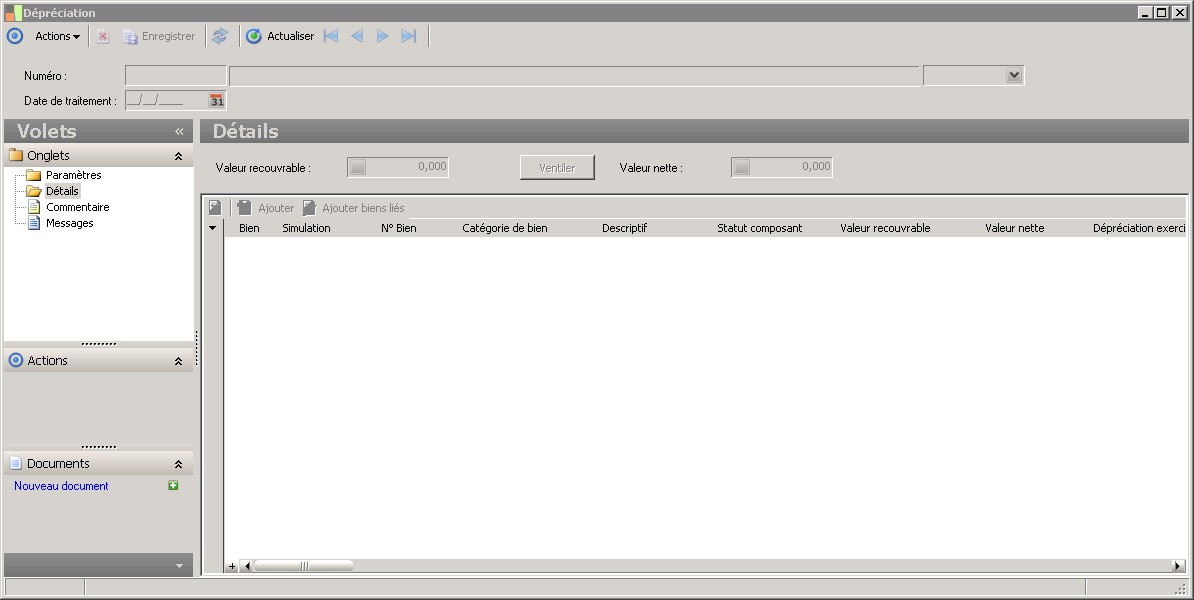The width and height of the screenshot is (1194, 600).
Task: Click the first icon in the grid toolbar
Action: 215,207
